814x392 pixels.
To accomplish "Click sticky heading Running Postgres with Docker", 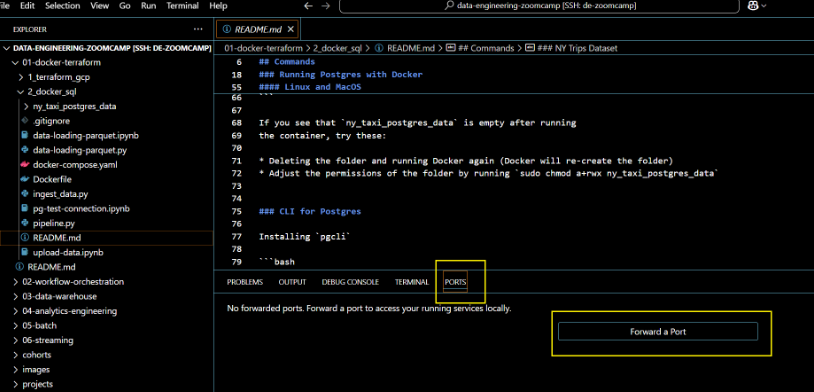I will pos(341,74).
